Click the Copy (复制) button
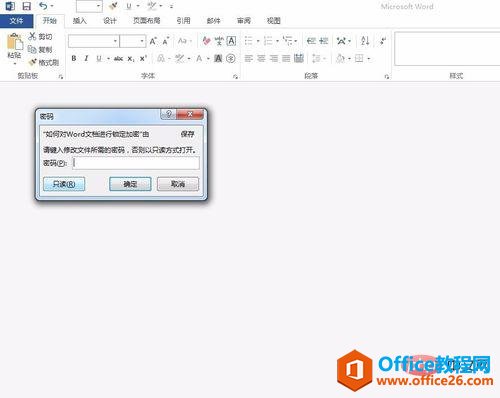The height and width of the screenshot is (398, 500). pyautogui.click(x=40, y=49)
